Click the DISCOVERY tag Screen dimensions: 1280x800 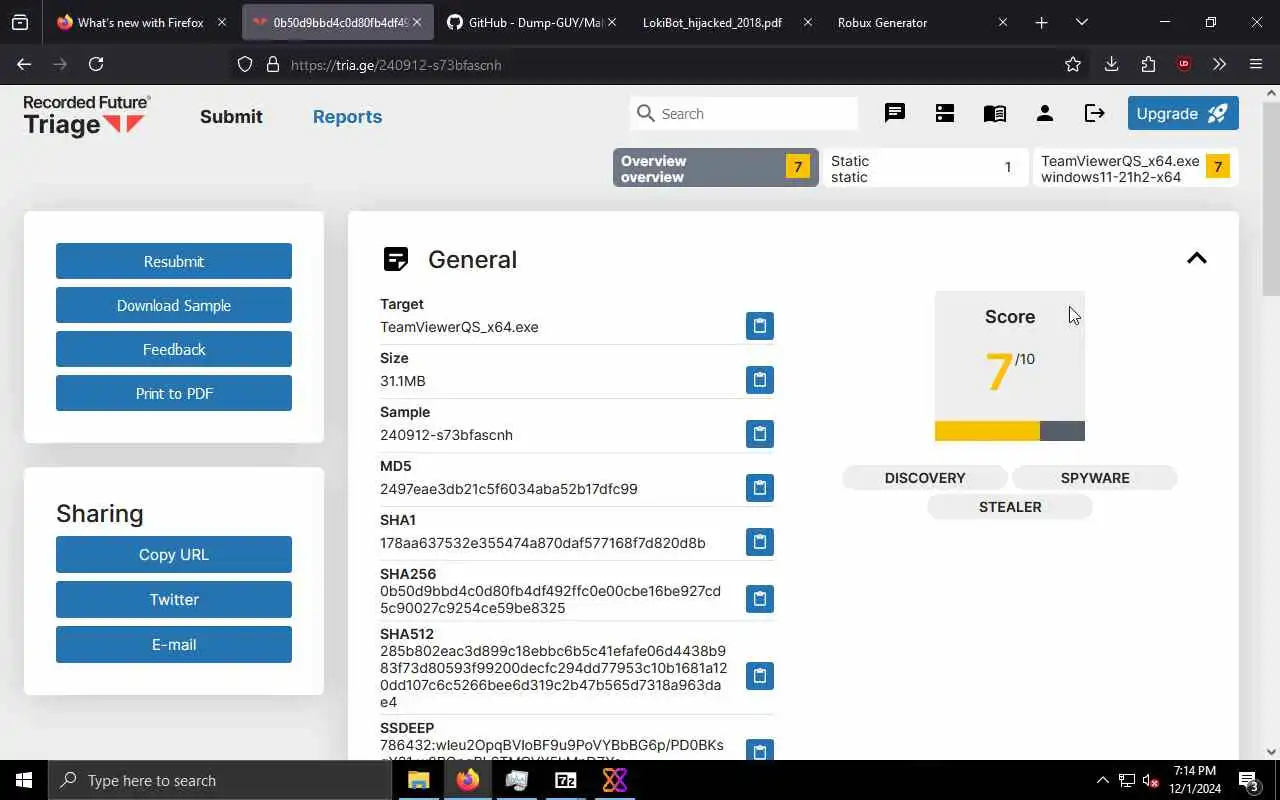pos(925,478)
